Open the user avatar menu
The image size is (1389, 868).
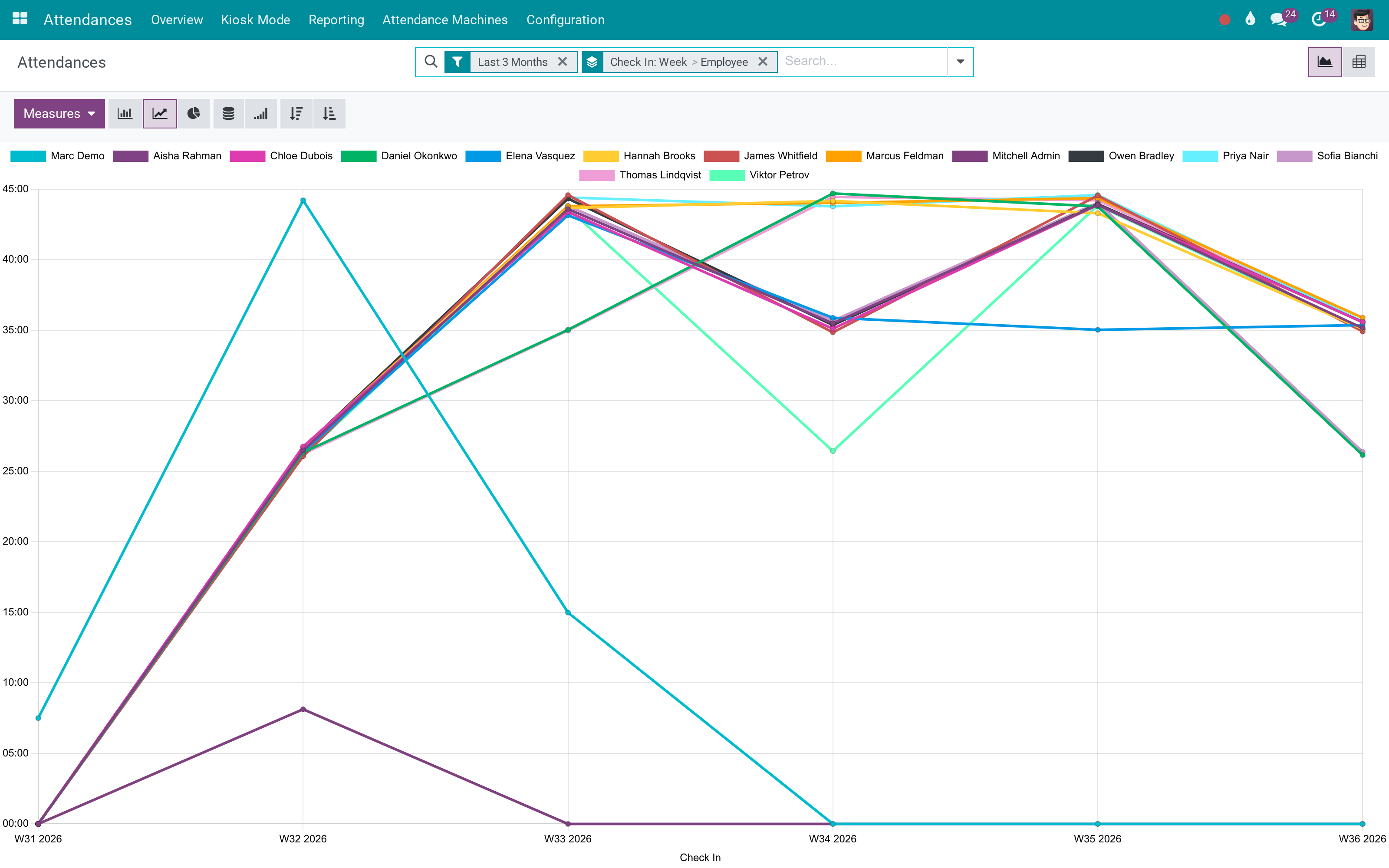[x=1362, y=20]
